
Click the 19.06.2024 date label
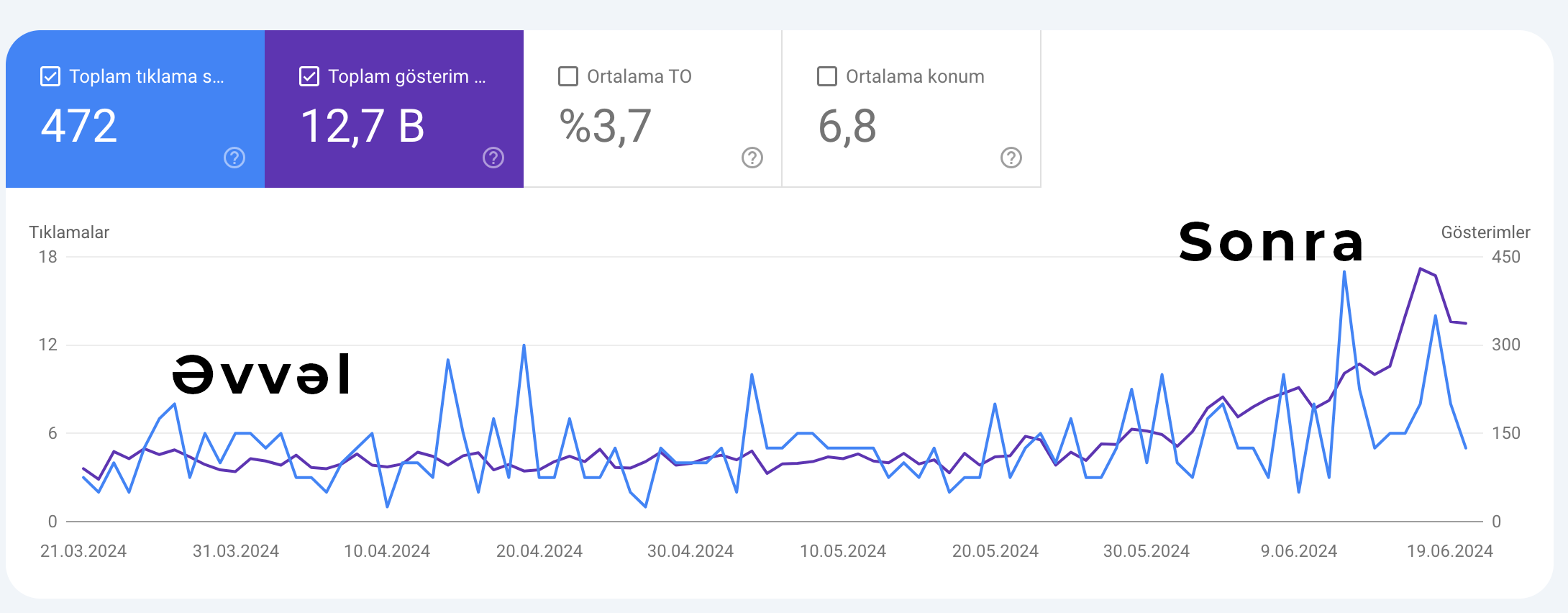pos(1450,551)
